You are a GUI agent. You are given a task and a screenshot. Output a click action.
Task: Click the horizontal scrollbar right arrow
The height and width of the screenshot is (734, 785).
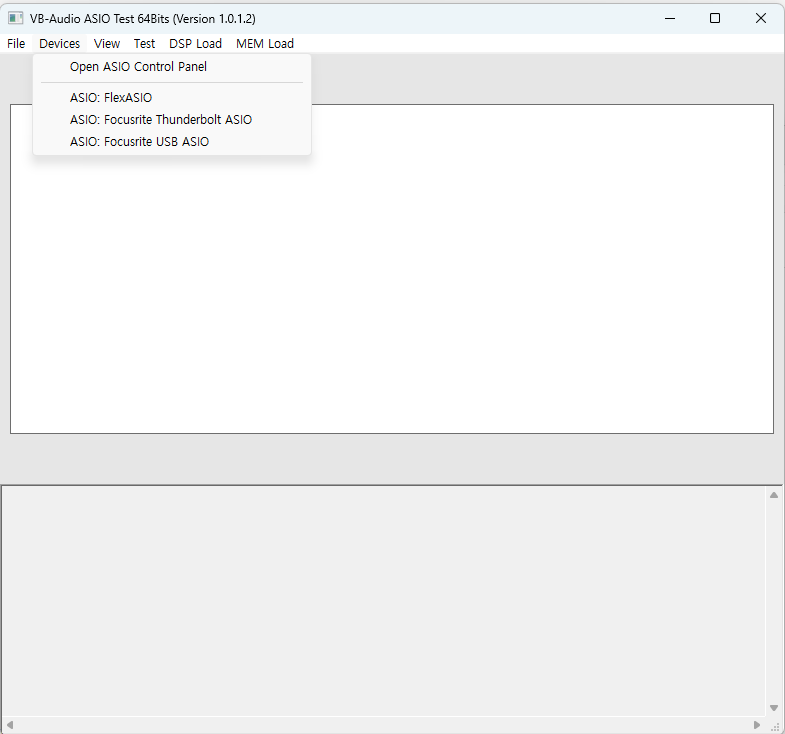click(756, 725)
